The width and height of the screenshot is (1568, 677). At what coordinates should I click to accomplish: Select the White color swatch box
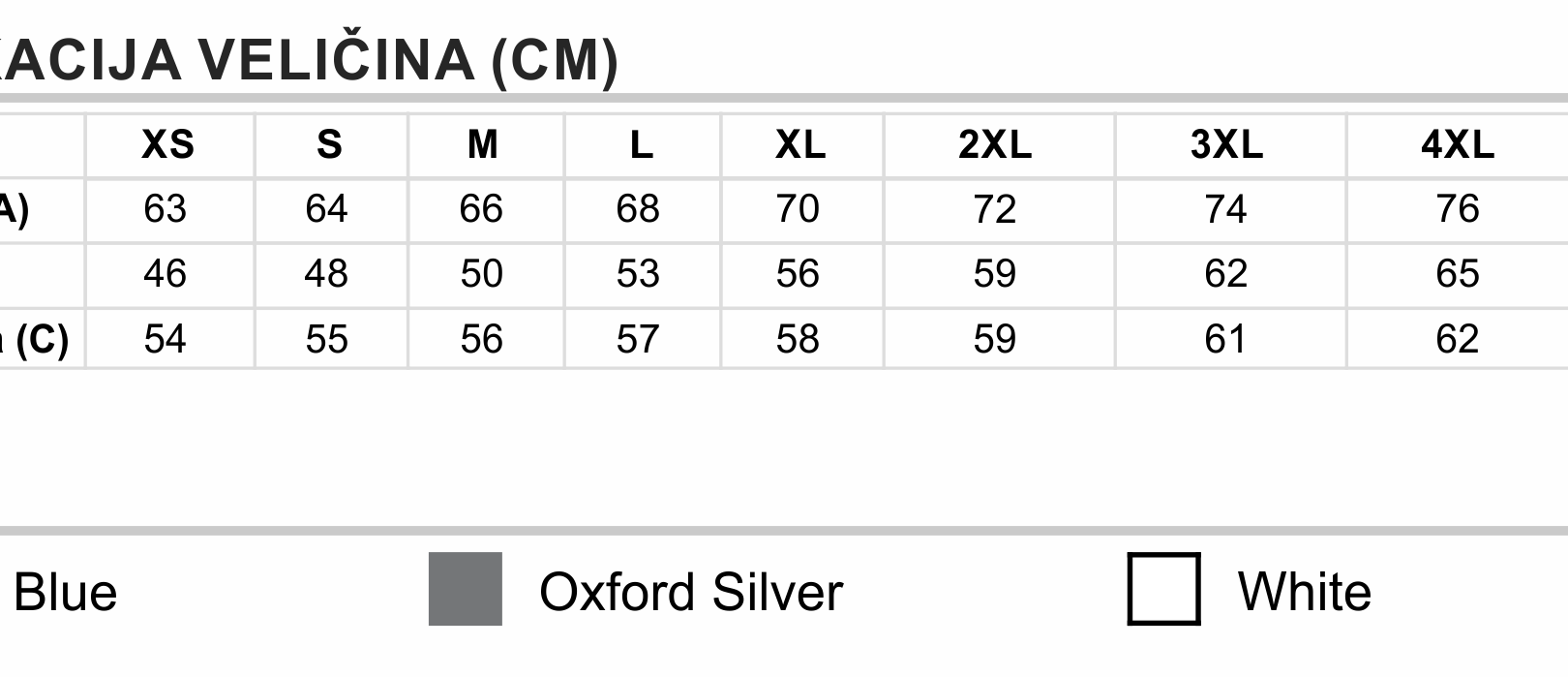click(x=1163, y=589)
